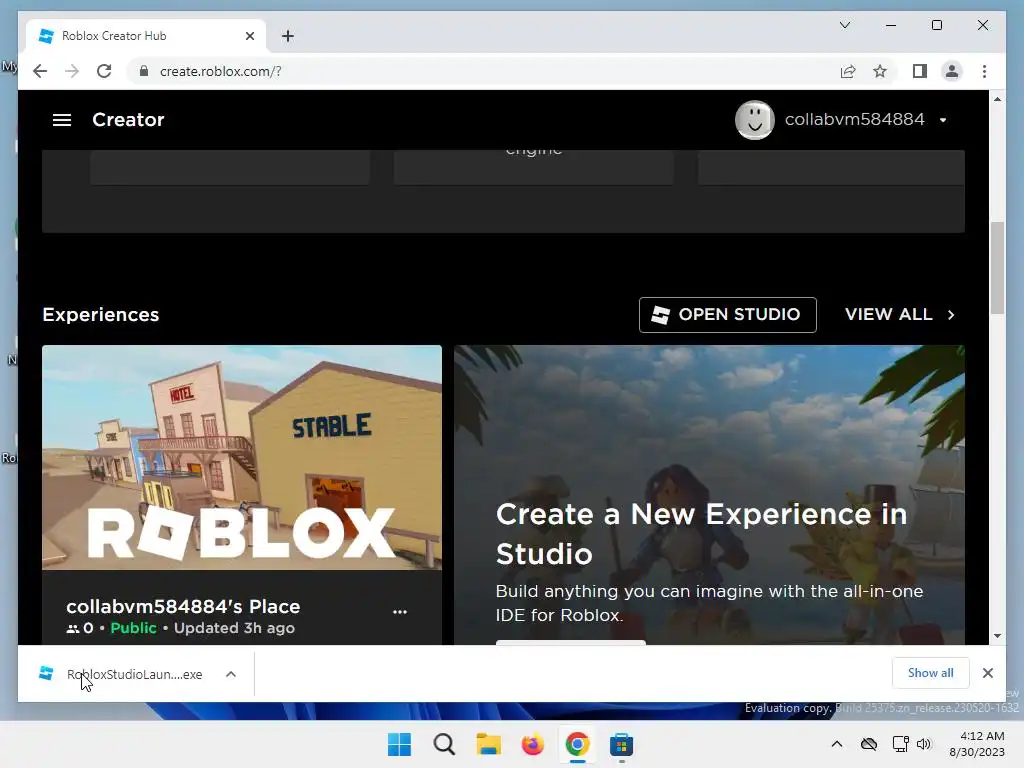Screen dimensions: 1024x768
Task: Close the Roblox Creator Hub tab
Action: tap(249, 36)
